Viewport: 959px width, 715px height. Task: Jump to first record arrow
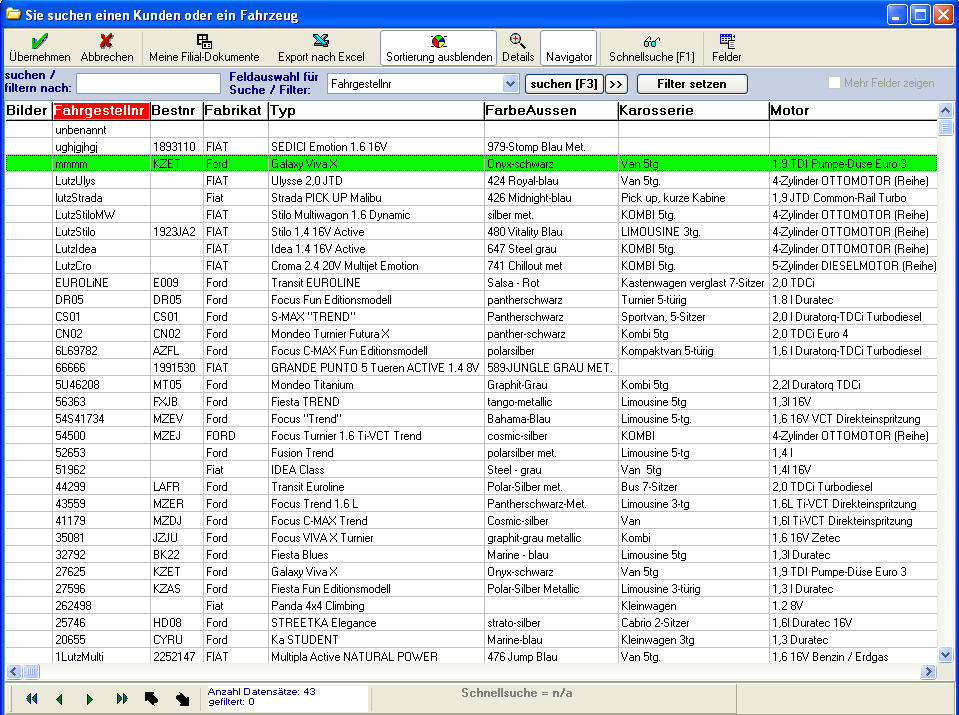tap(32, 698)
